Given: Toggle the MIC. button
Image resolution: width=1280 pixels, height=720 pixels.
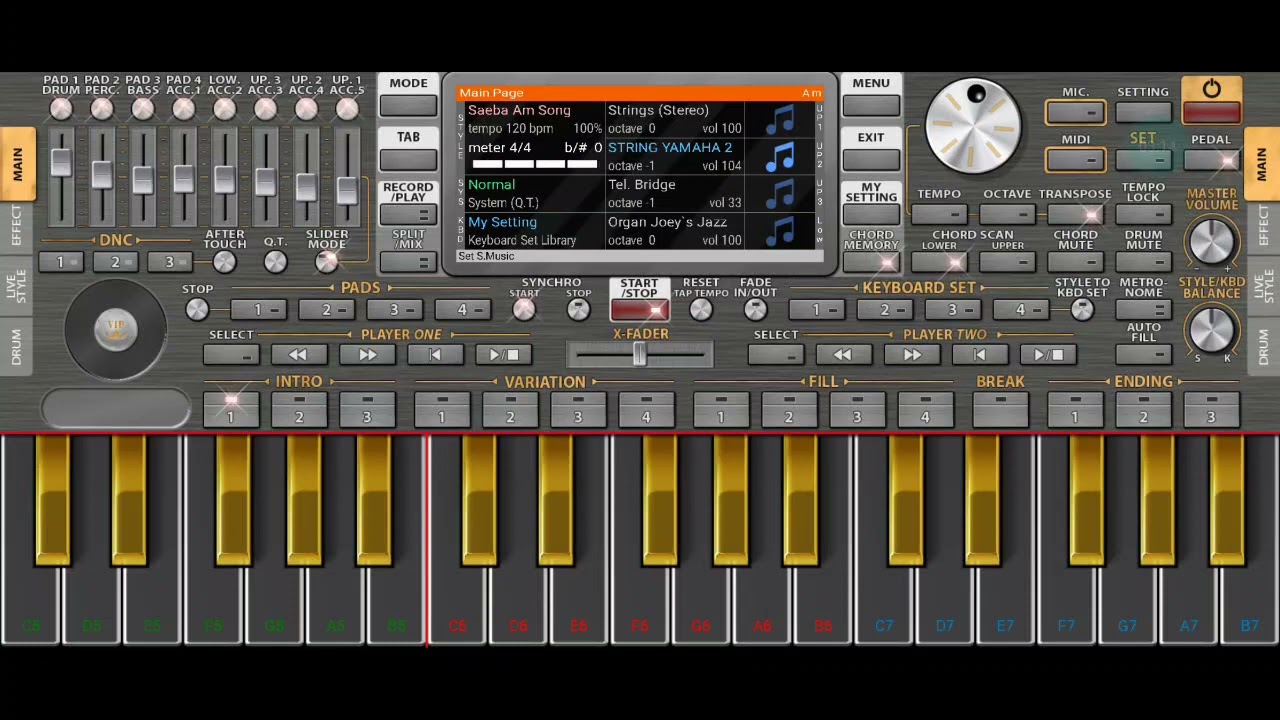Looking at the screenshot, I should click(x=1075, y=112).
